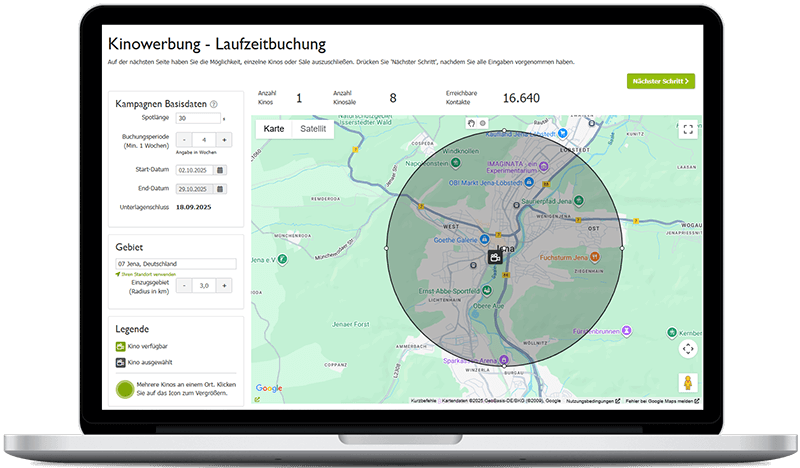Click the Street View Pegman icon

point(688,383)
